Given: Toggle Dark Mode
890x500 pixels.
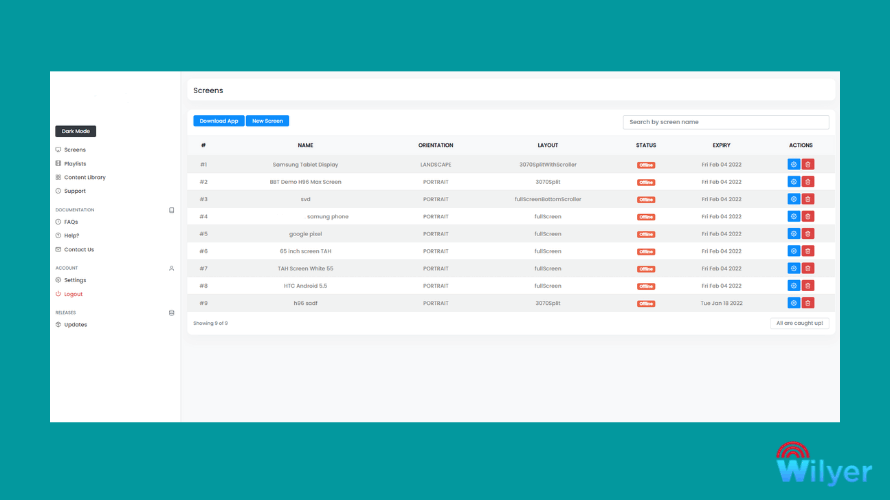Looking at the screenshot, I should coord(75,131).
